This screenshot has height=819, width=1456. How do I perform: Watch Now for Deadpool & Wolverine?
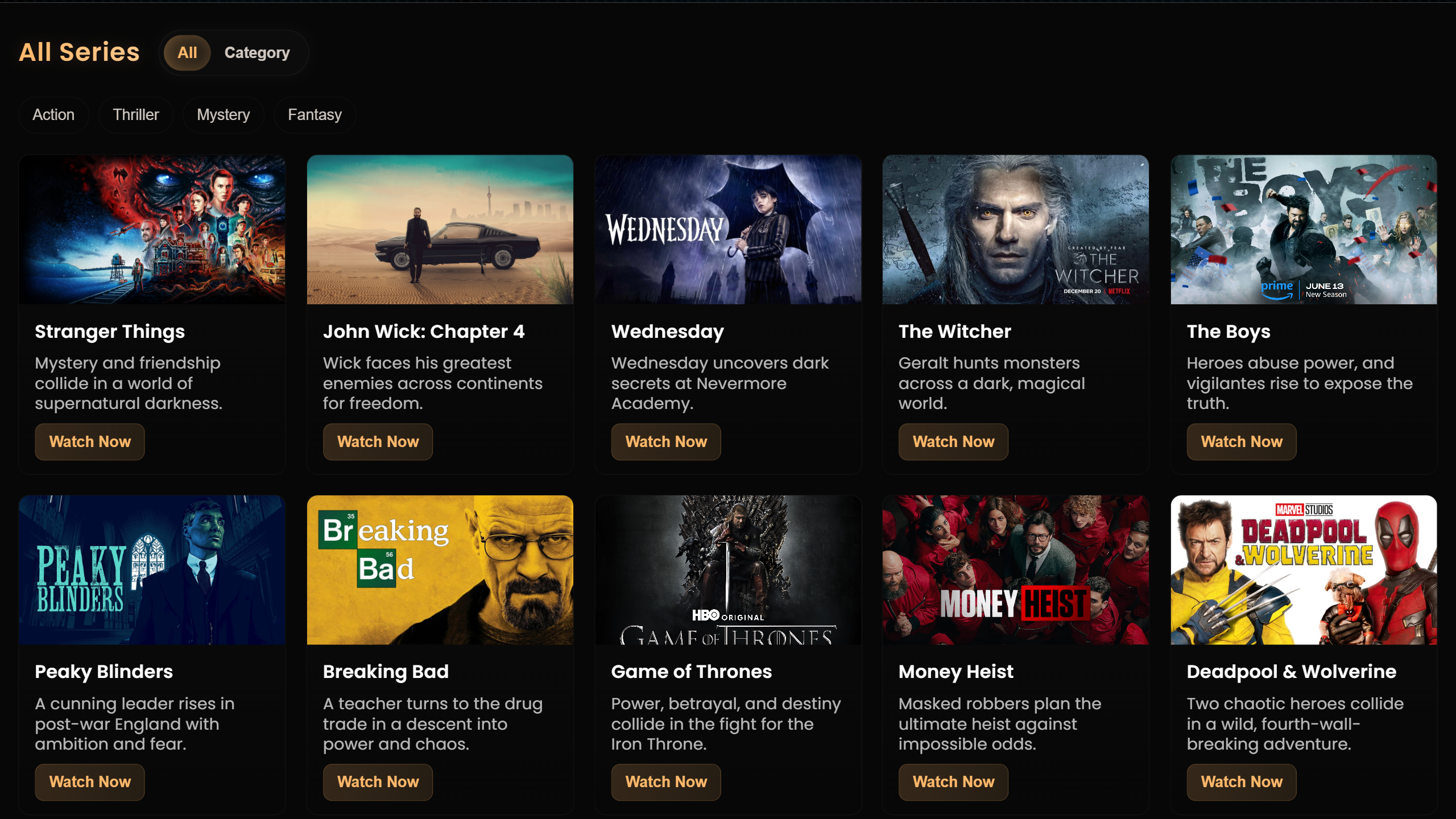(x=1242, y=782)
